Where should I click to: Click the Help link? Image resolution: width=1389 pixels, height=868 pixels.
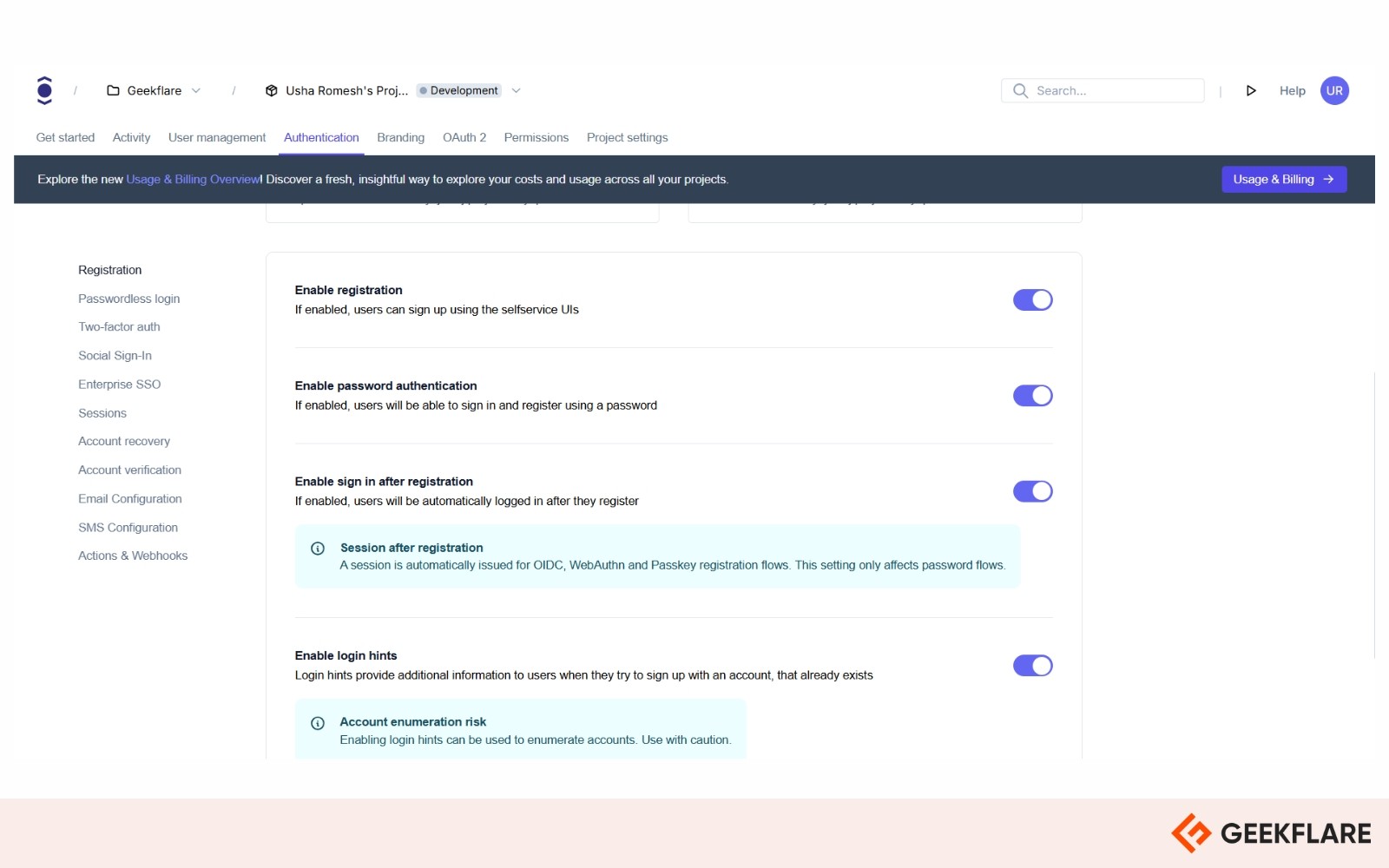1292,90
